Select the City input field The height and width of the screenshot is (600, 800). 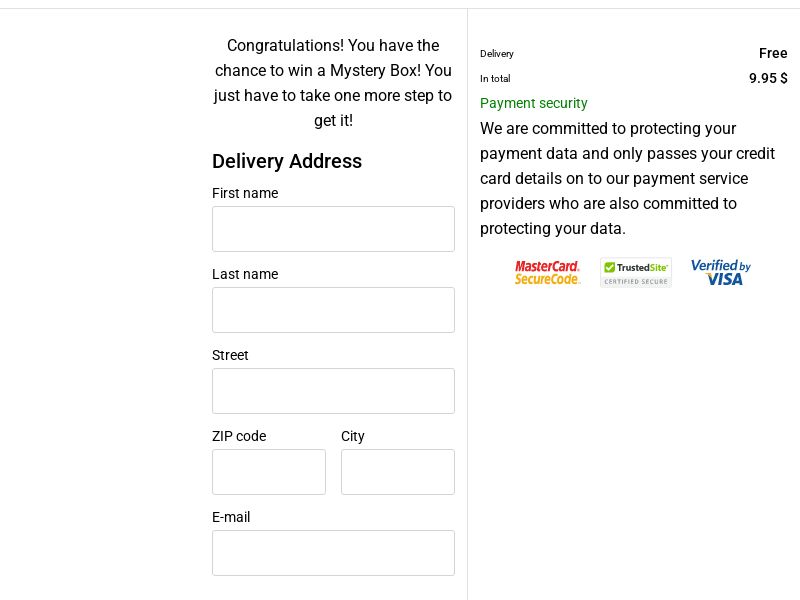[x=398, y=472]
